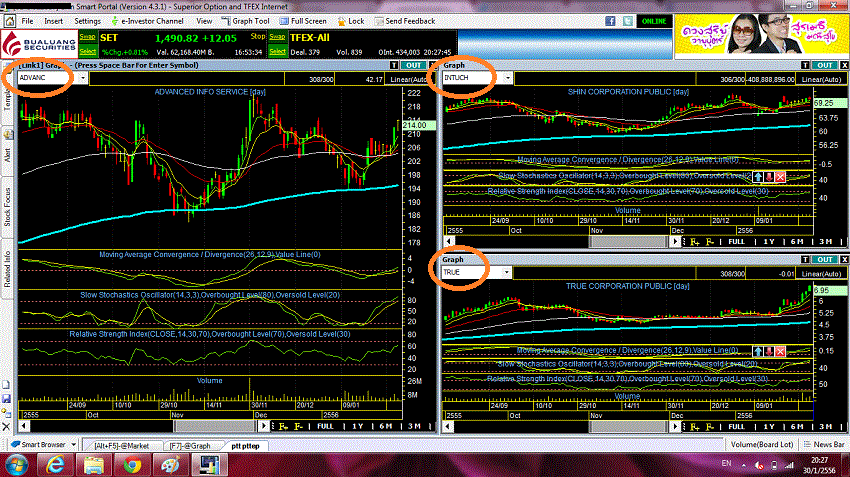Move Stochastics indicator down in INTUCH graph

769,177
